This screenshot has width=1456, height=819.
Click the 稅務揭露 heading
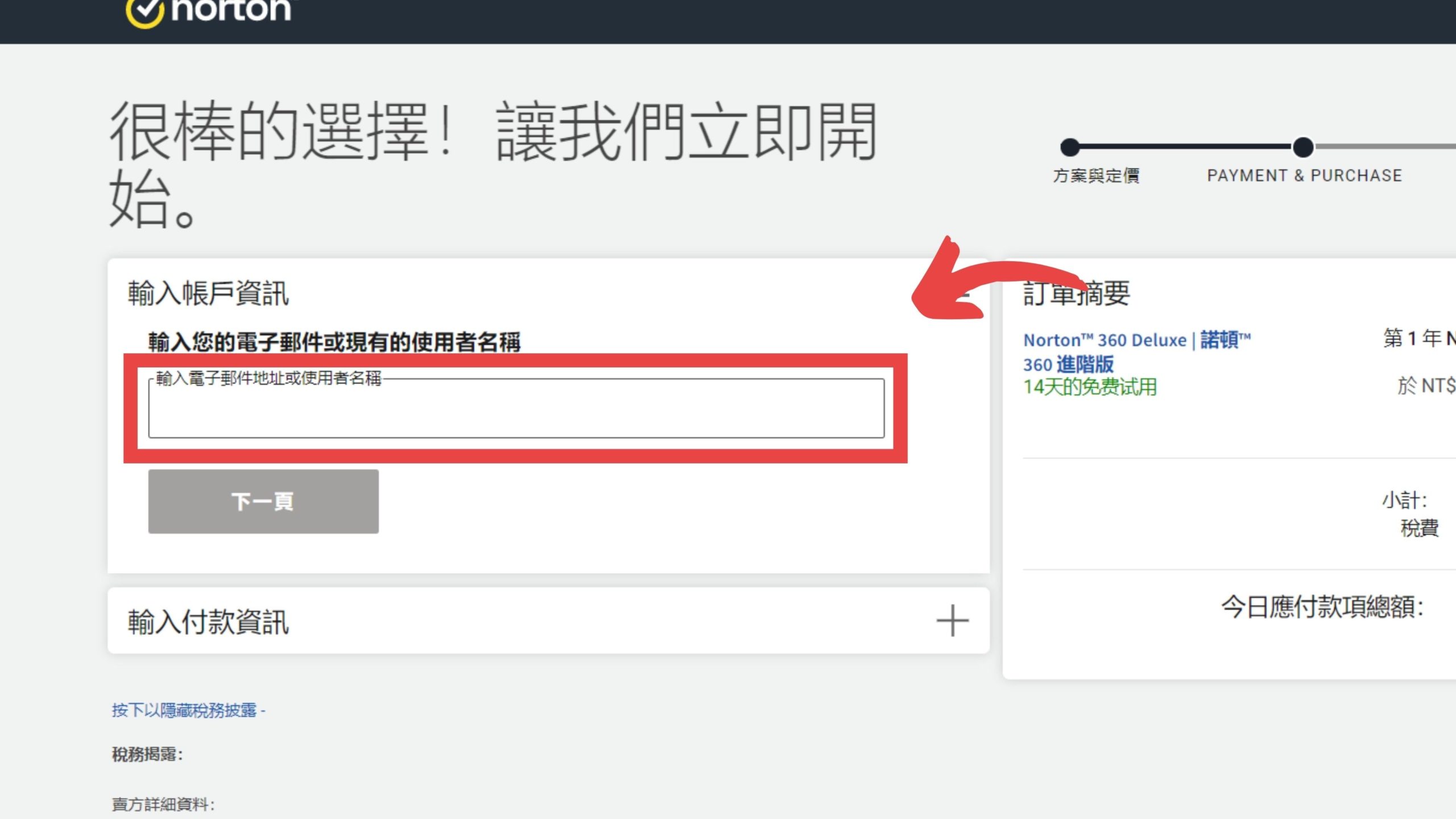pos(147,755)
